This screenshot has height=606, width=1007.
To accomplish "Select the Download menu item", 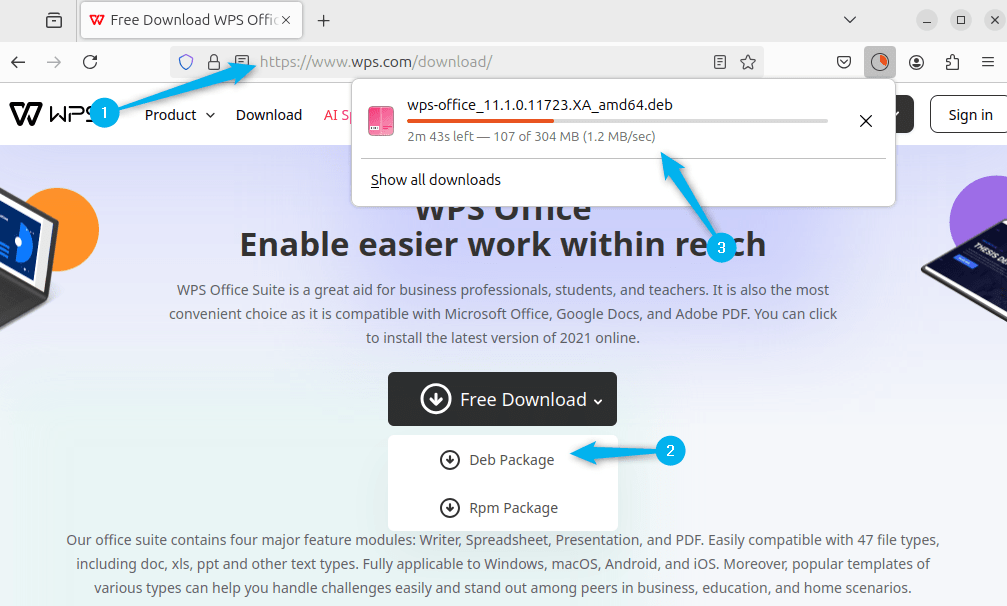I will 268,114.
